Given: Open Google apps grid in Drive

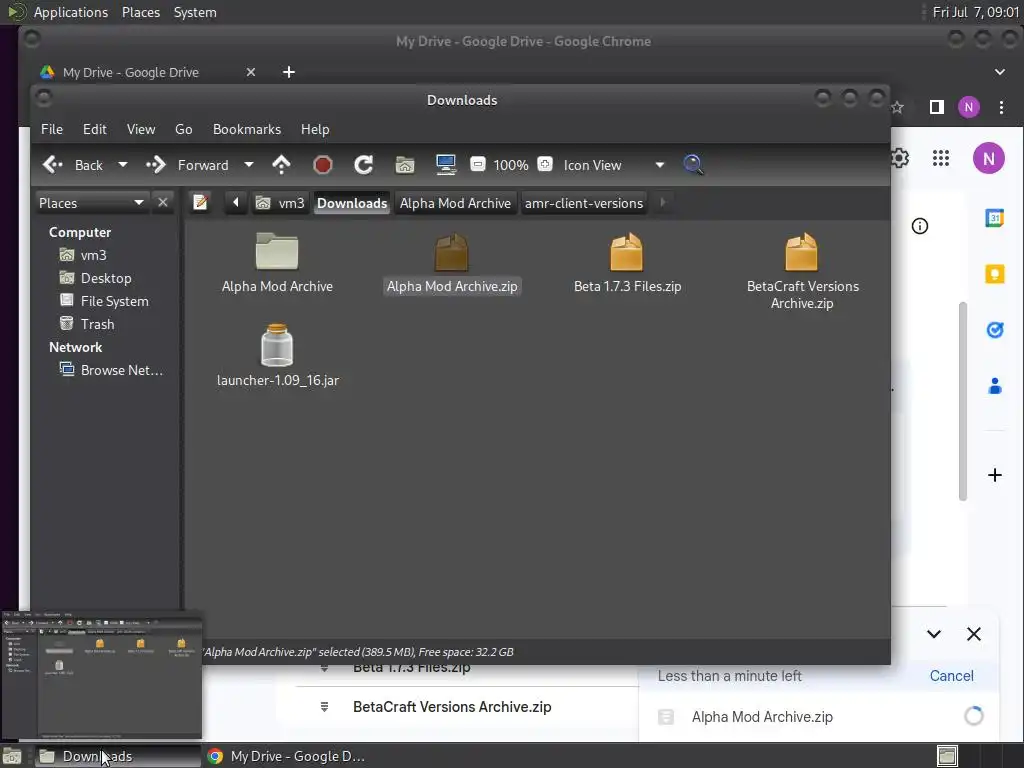Looking at the screenshot, I should (x=940, y=158).
